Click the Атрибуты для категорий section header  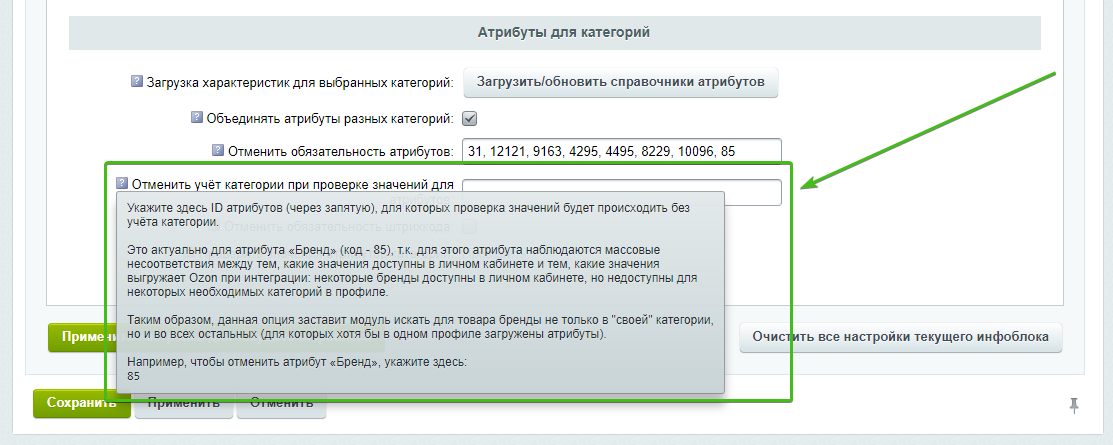click(x=555, y=33)
